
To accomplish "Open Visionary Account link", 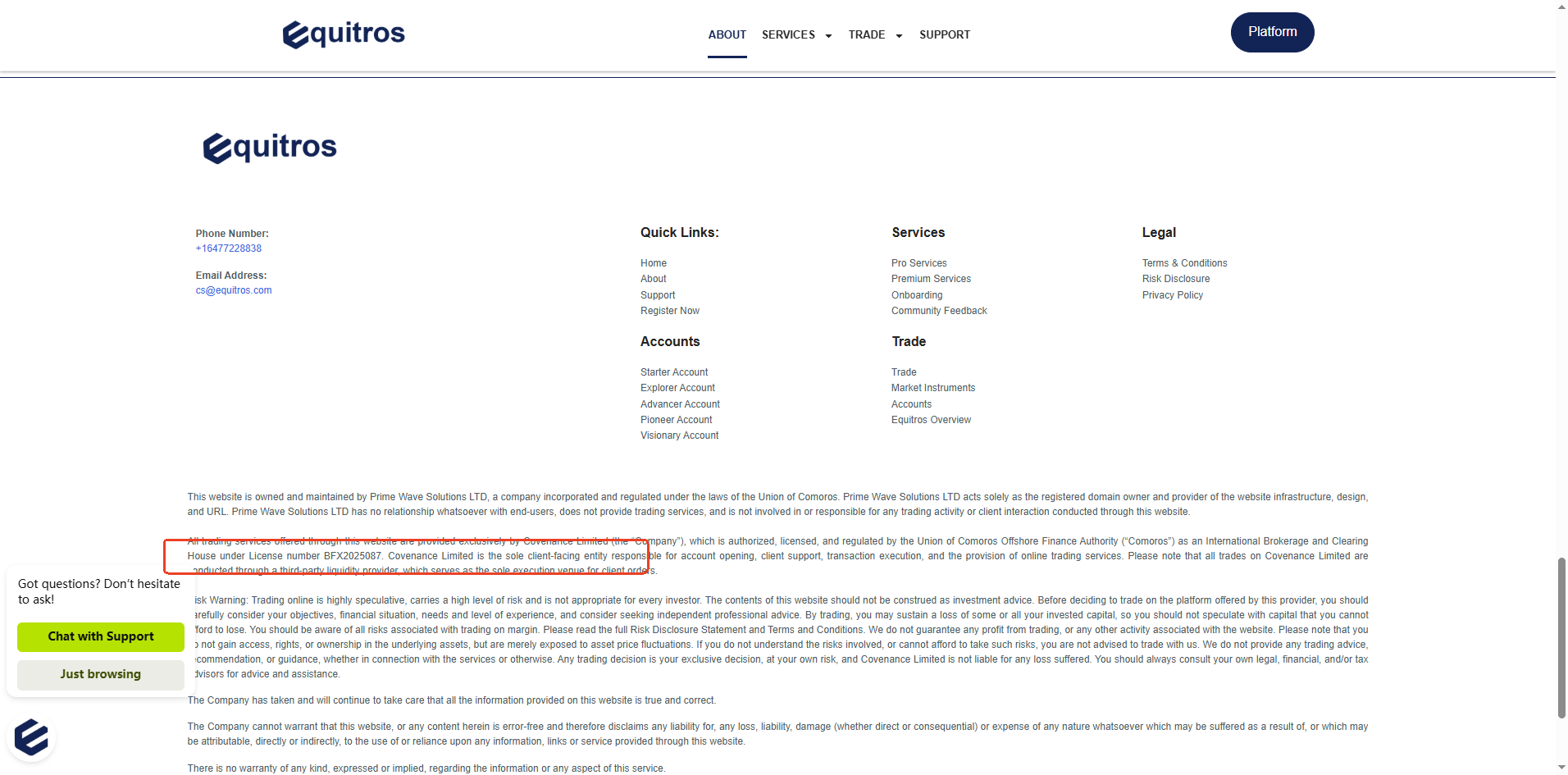I will pos(679,435).
